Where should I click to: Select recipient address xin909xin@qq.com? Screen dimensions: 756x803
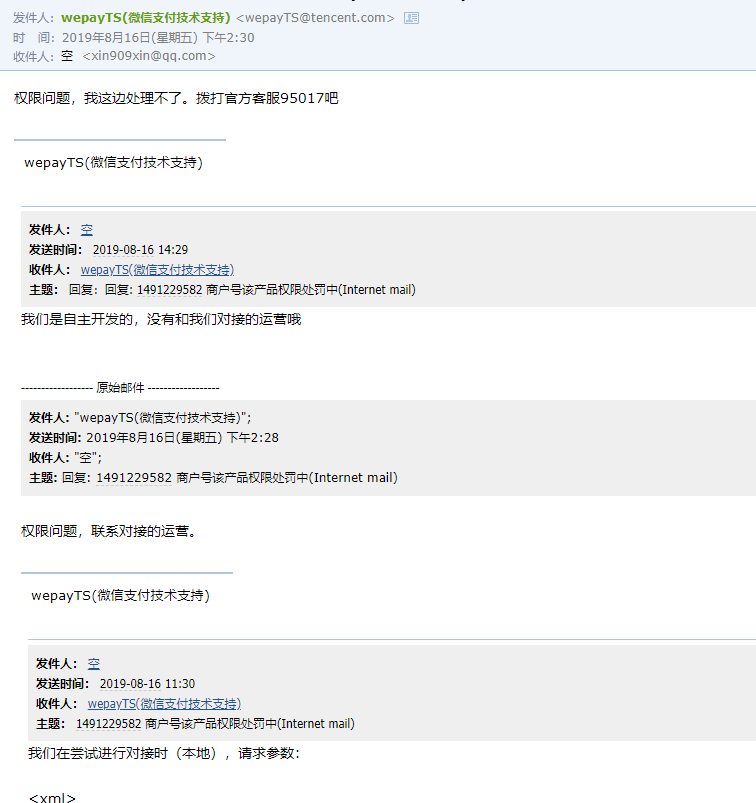[149, 56]
